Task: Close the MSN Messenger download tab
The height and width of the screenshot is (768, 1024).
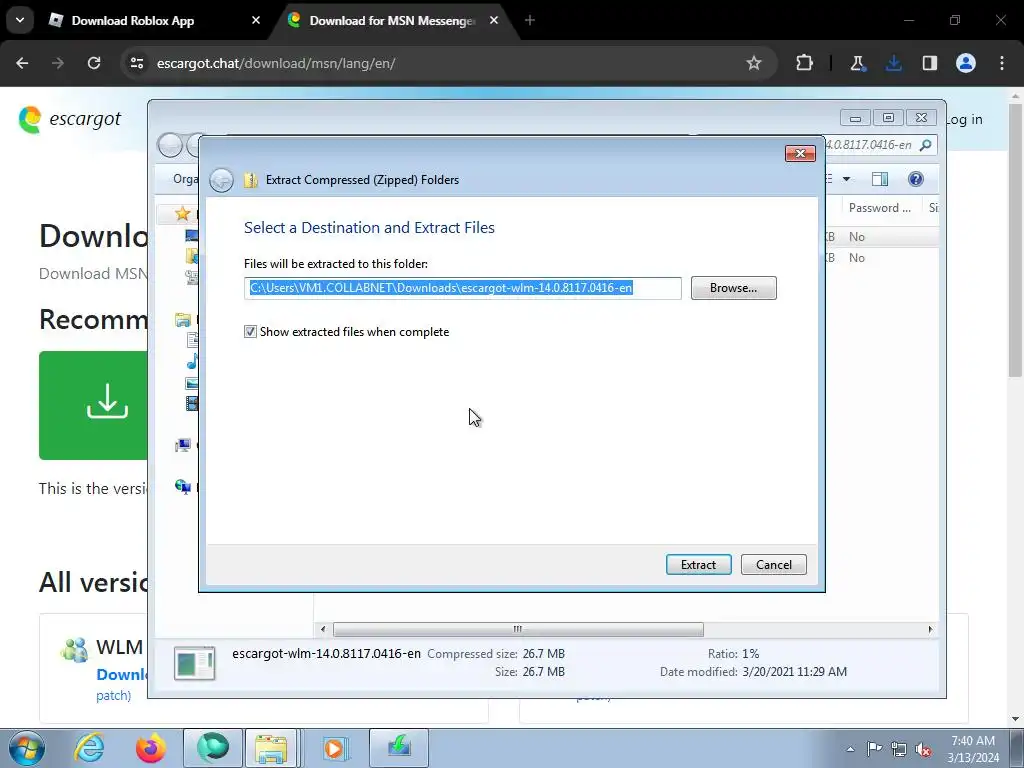Action: [494, 21]
